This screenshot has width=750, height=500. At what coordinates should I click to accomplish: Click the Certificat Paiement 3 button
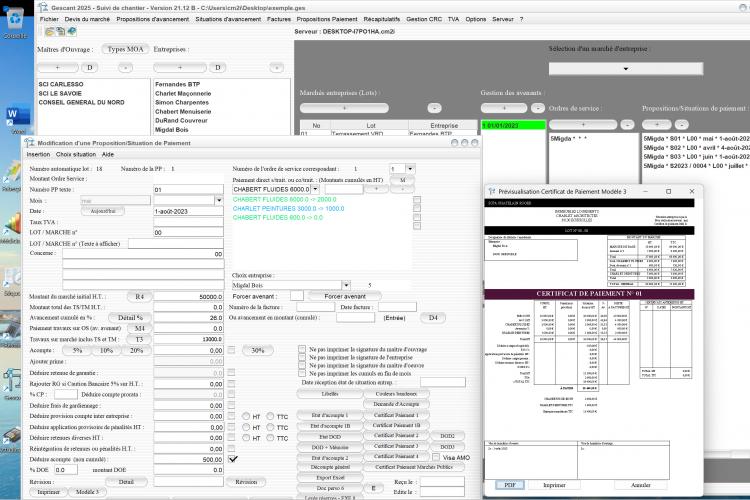point(396,446)
